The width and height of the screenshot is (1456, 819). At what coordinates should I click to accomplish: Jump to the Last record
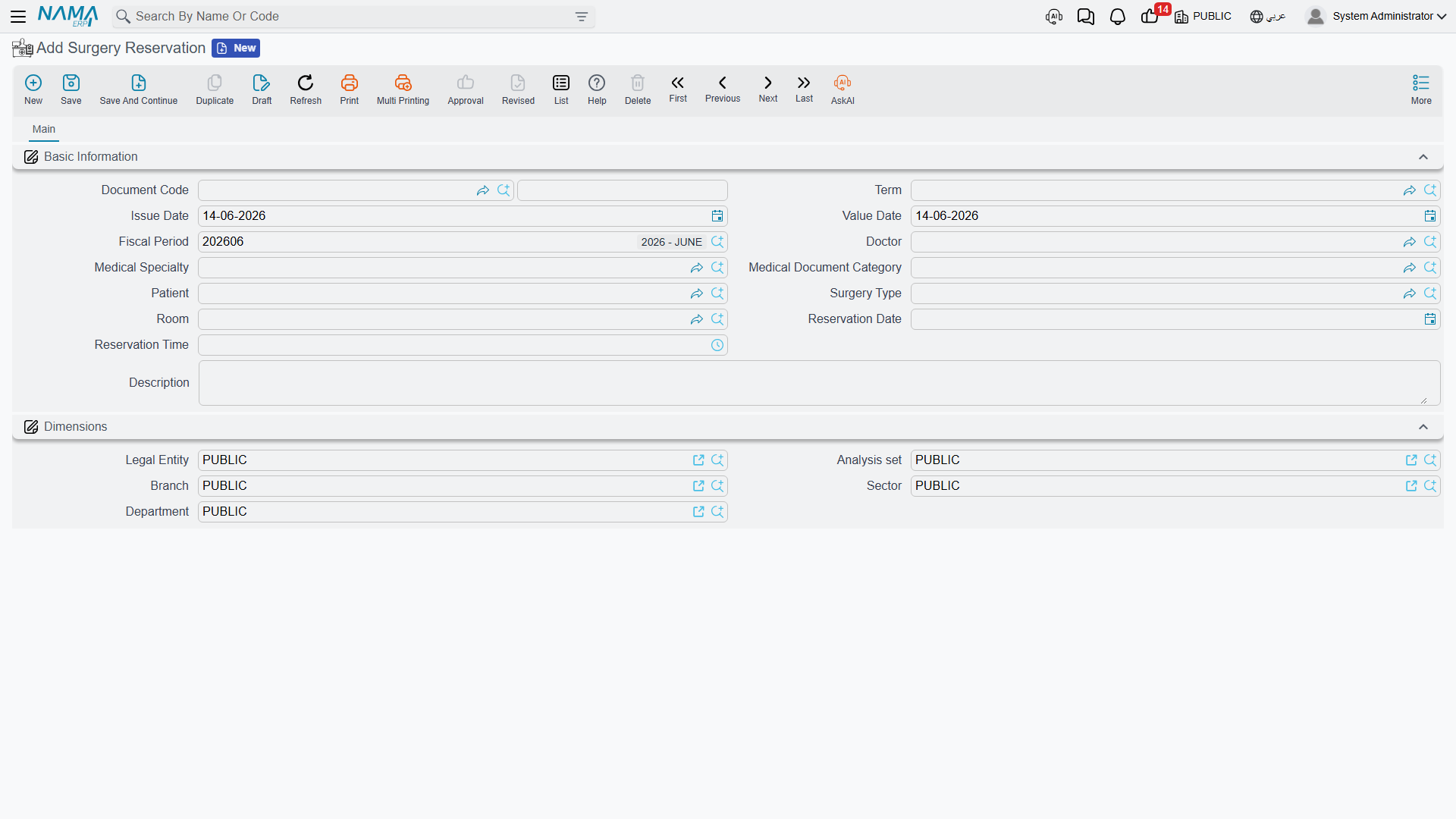(804, 89)
